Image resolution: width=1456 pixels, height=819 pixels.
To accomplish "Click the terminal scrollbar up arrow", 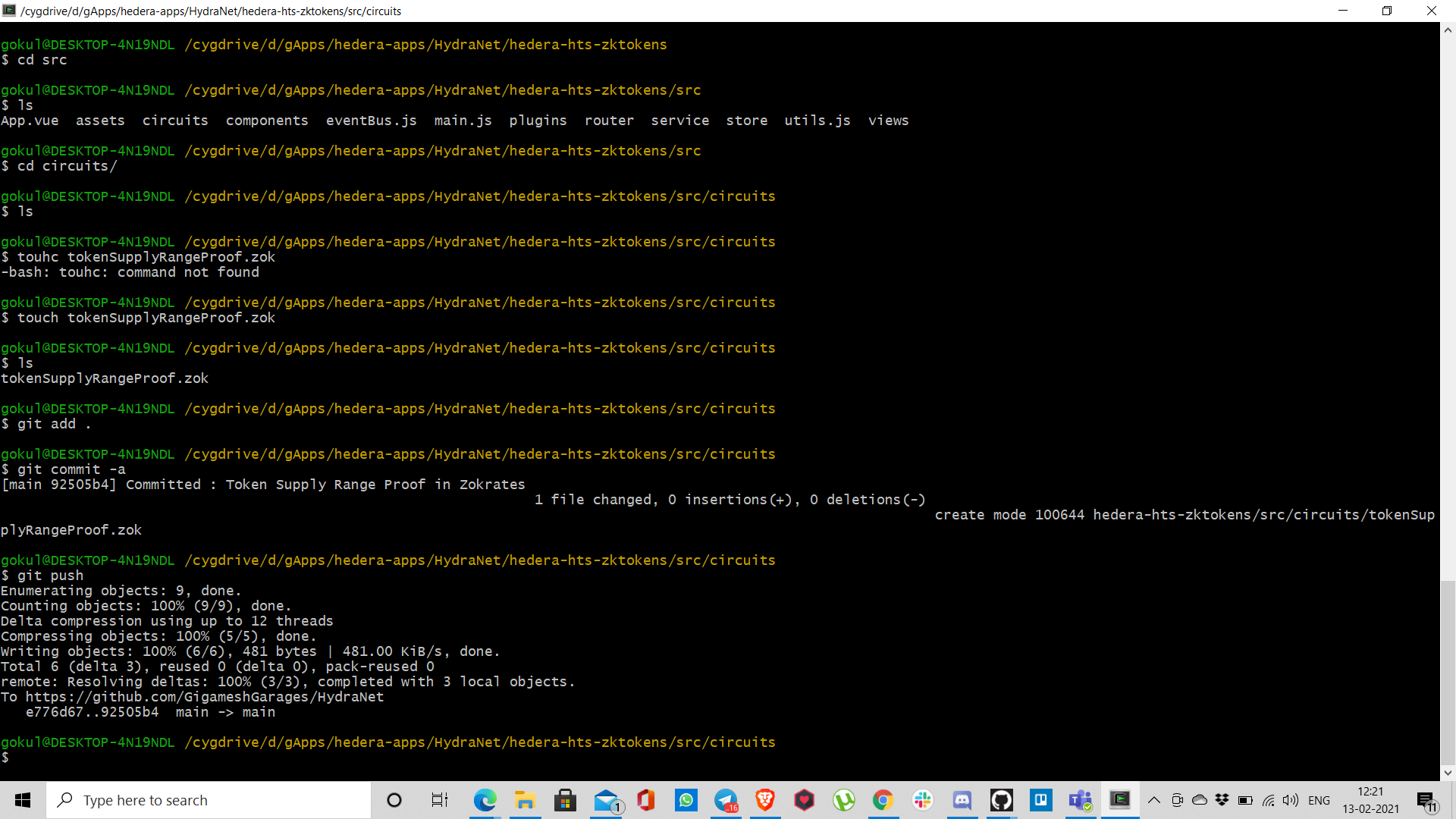I will [1448, 30].
